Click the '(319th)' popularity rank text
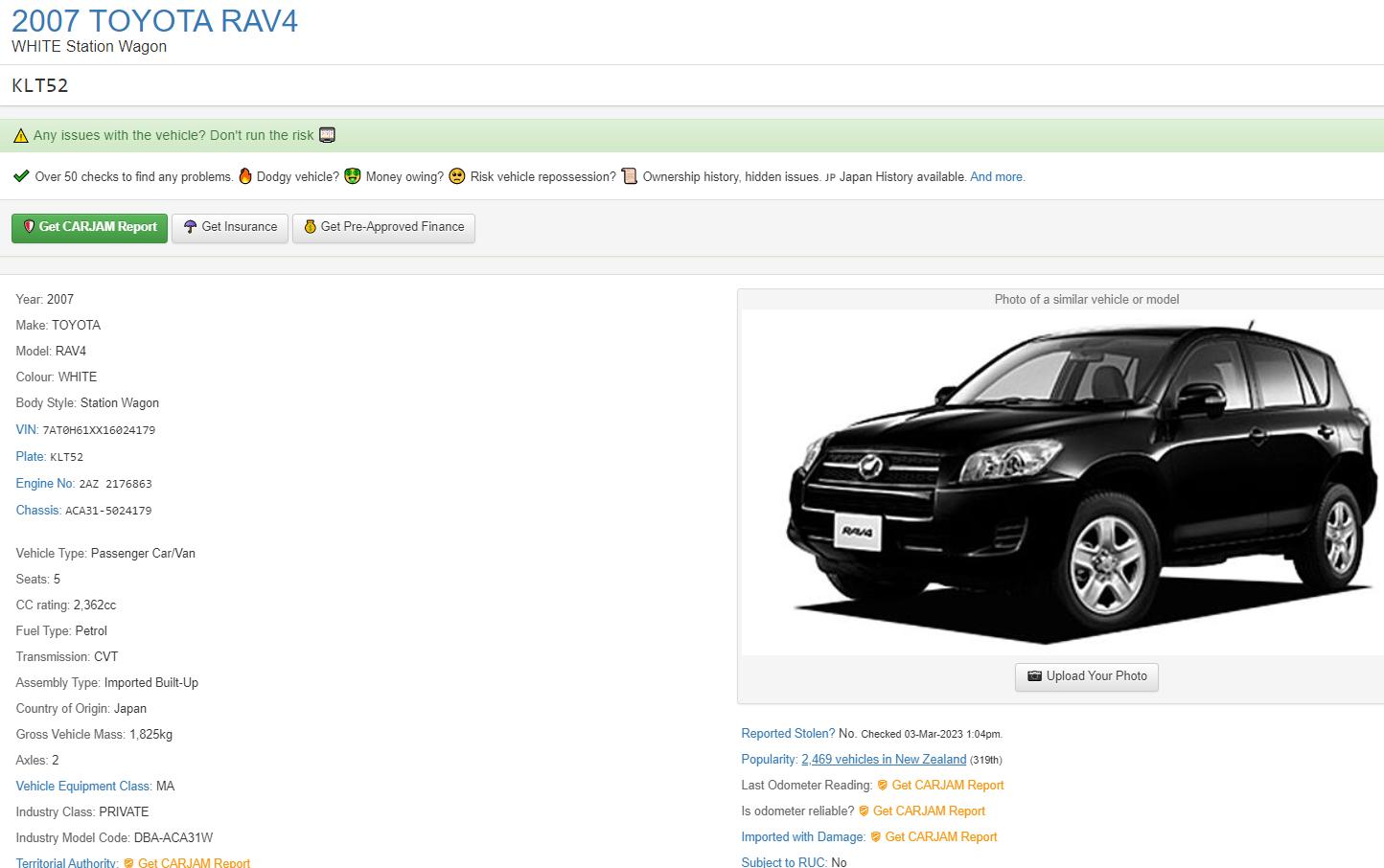 click(986, 761)
